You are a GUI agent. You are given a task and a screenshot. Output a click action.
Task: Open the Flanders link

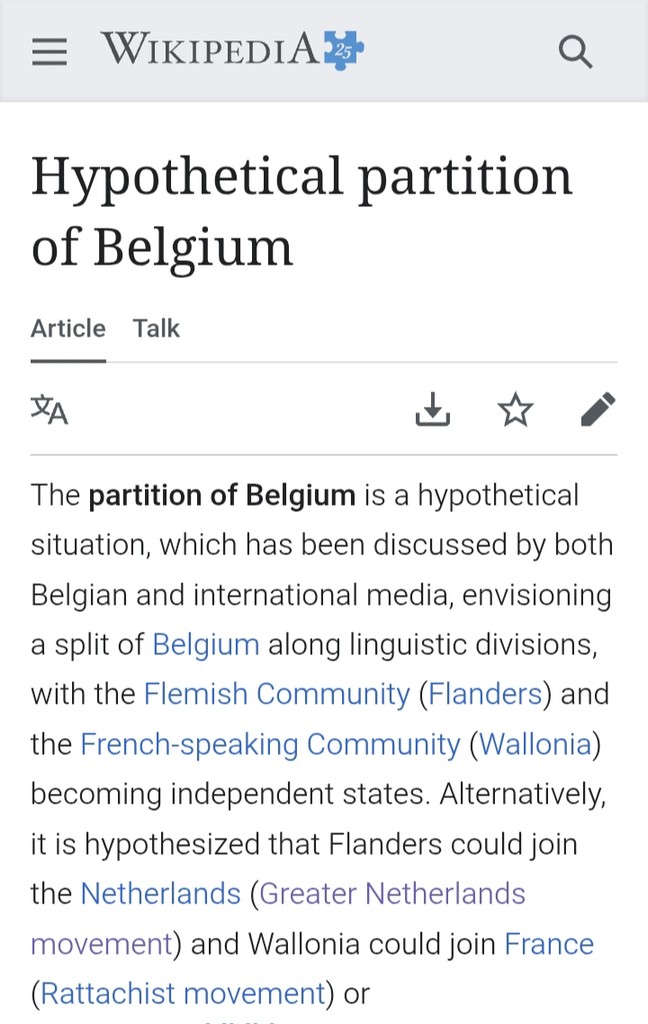click(x=485, y=694)
